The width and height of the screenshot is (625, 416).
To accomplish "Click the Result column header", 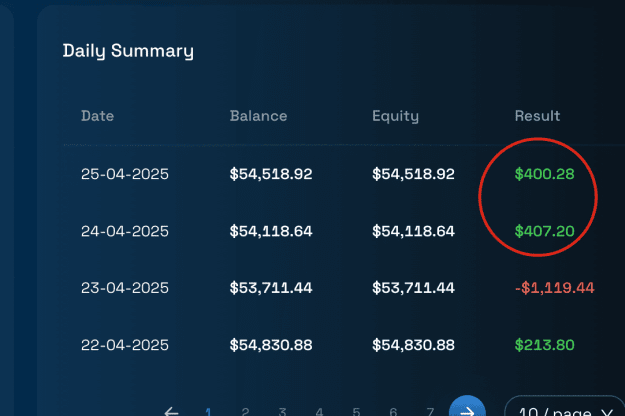I will pyautogui.click(x=537, y=116).
